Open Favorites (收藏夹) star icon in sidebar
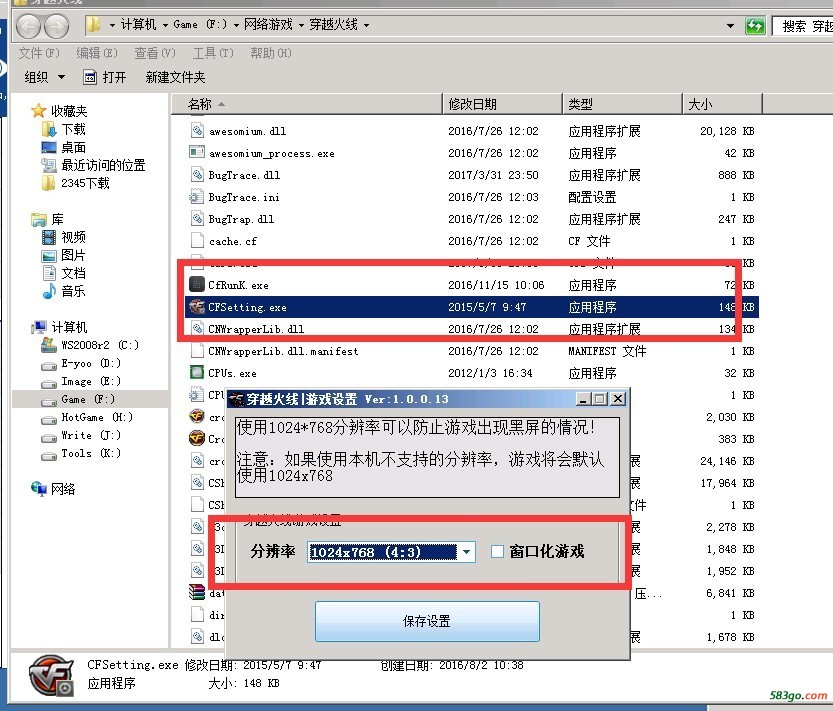The width and height of the screenshot is (833, 711). coord(38,111)
